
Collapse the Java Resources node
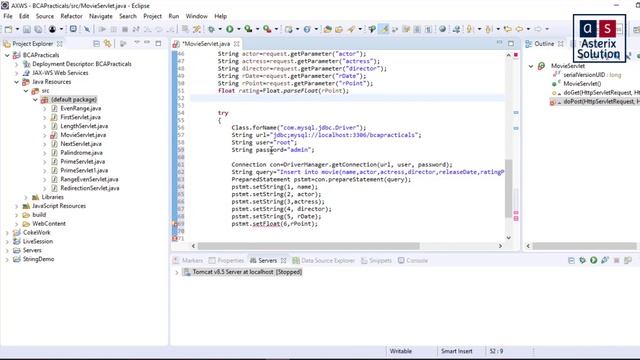click(x=16, y=82)
